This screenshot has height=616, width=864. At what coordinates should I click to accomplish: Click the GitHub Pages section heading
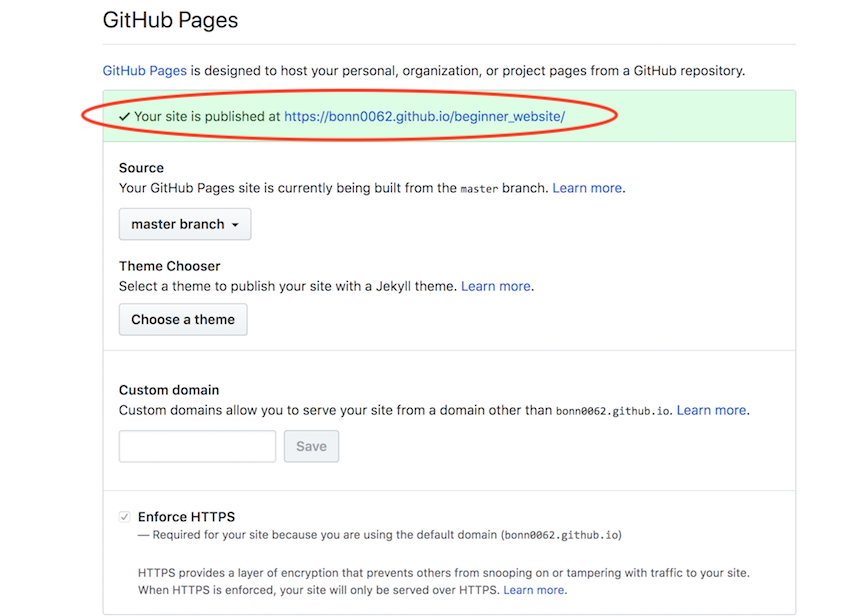[x=171, y=20]
